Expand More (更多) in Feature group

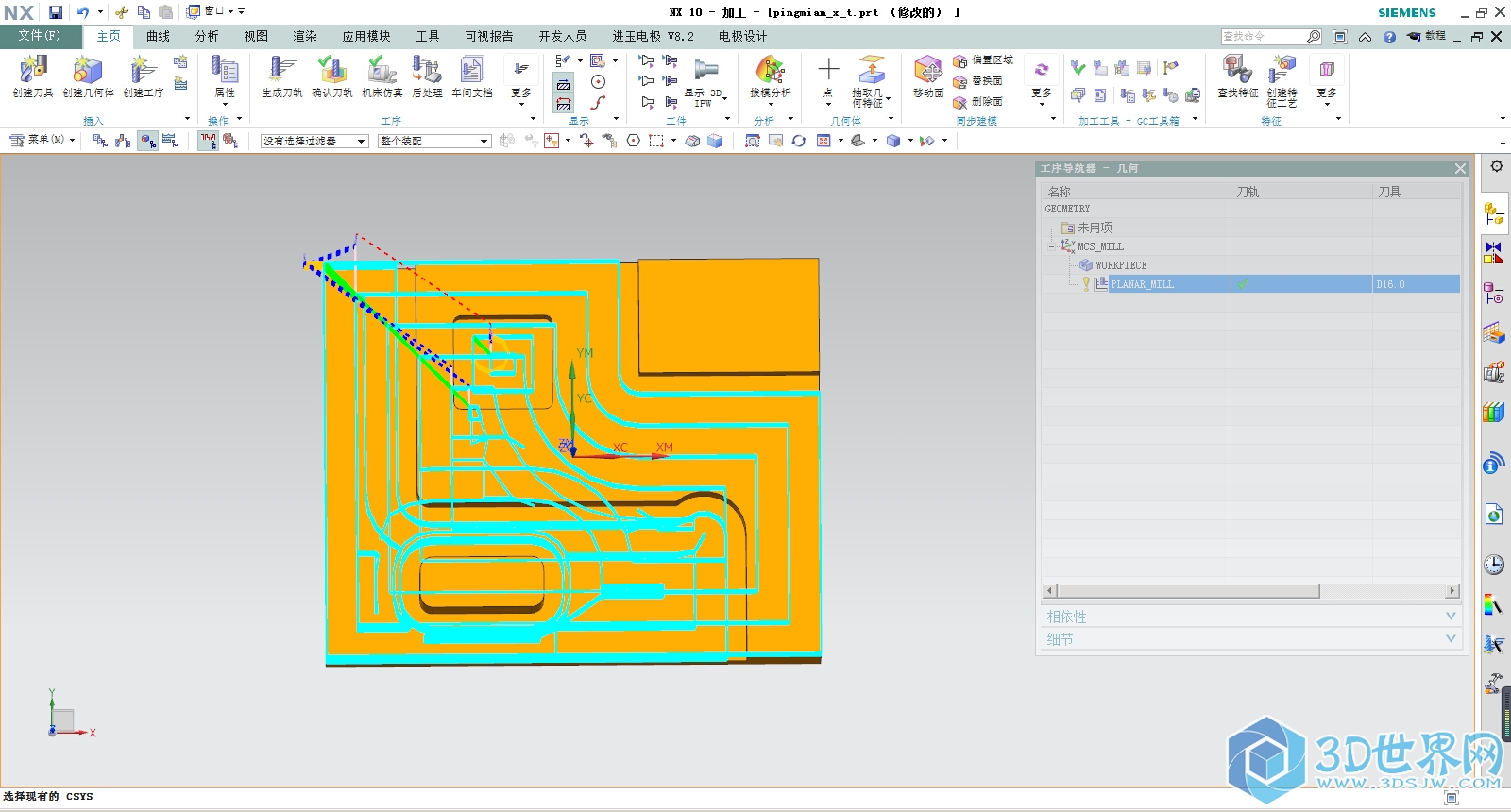[x=1327, y=80]
